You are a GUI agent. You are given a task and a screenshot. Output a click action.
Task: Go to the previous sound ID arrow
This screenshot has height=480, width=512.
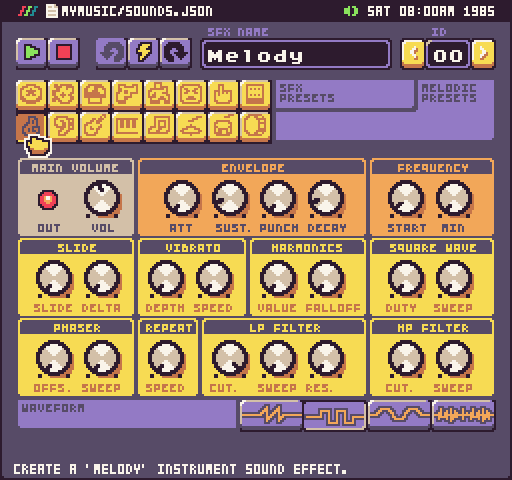413,54
